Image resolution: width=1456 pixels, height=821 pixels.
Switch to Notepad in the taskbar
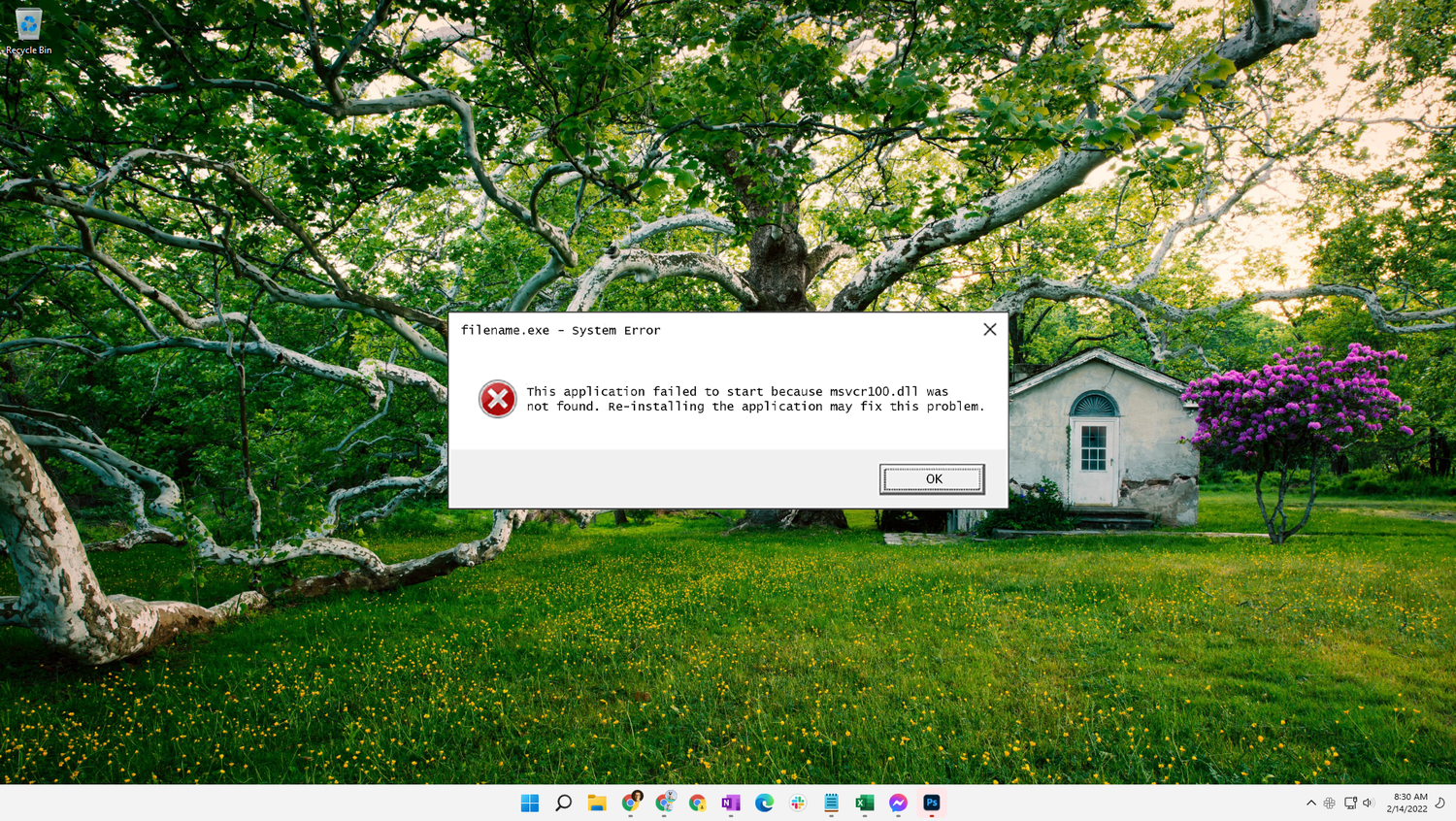(832, 803)
